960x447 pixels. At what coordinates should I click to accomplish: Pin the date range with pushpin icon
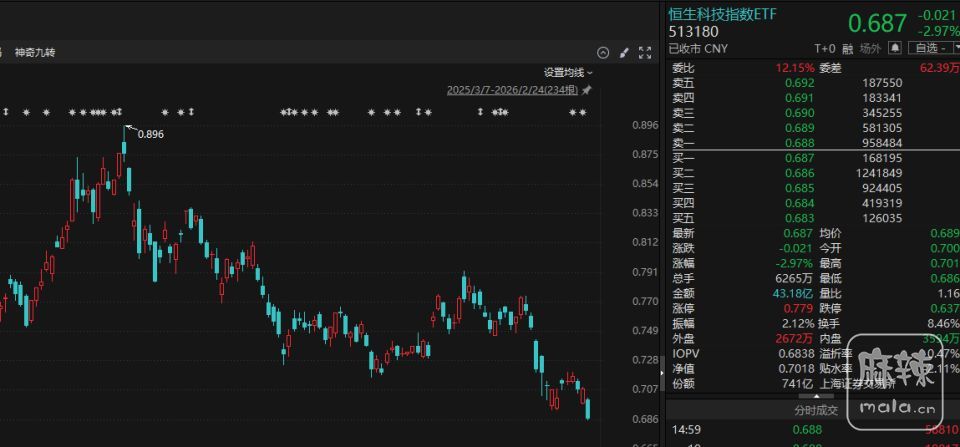click(587, 90)
